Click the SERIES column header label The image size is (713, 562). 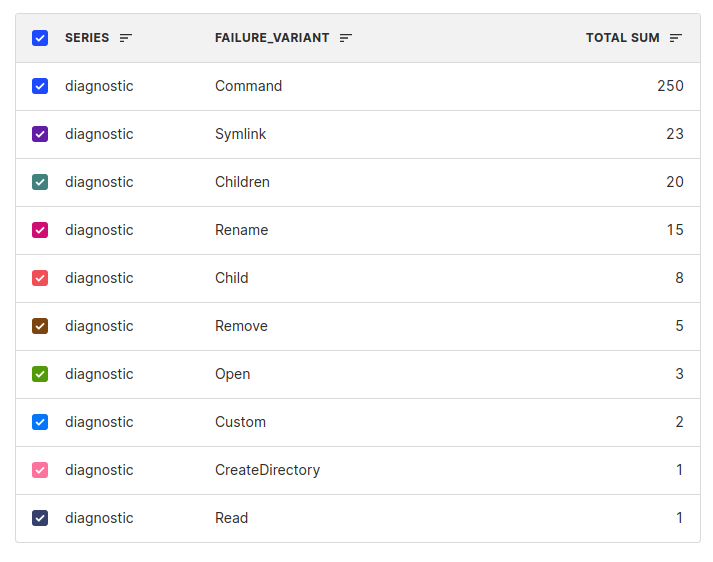point(87,38)
